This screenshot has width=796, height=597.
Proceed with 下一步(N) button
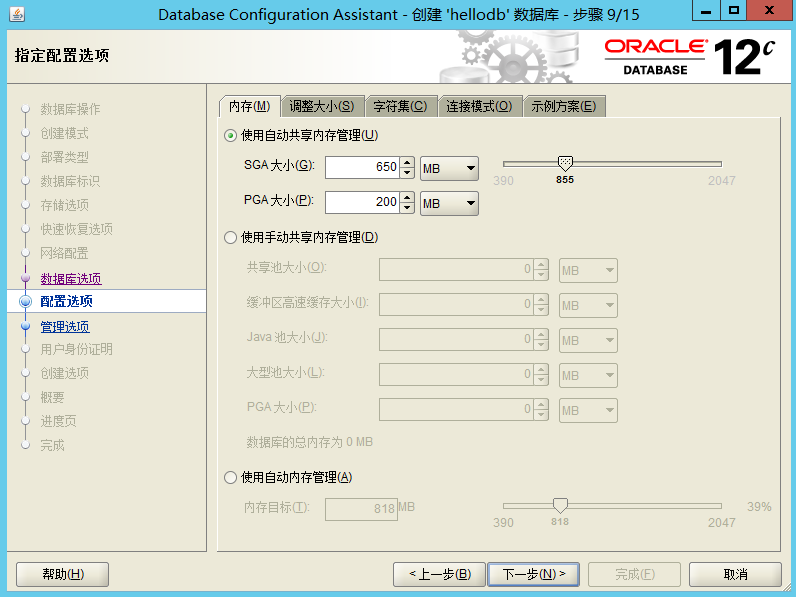point(534,574)
